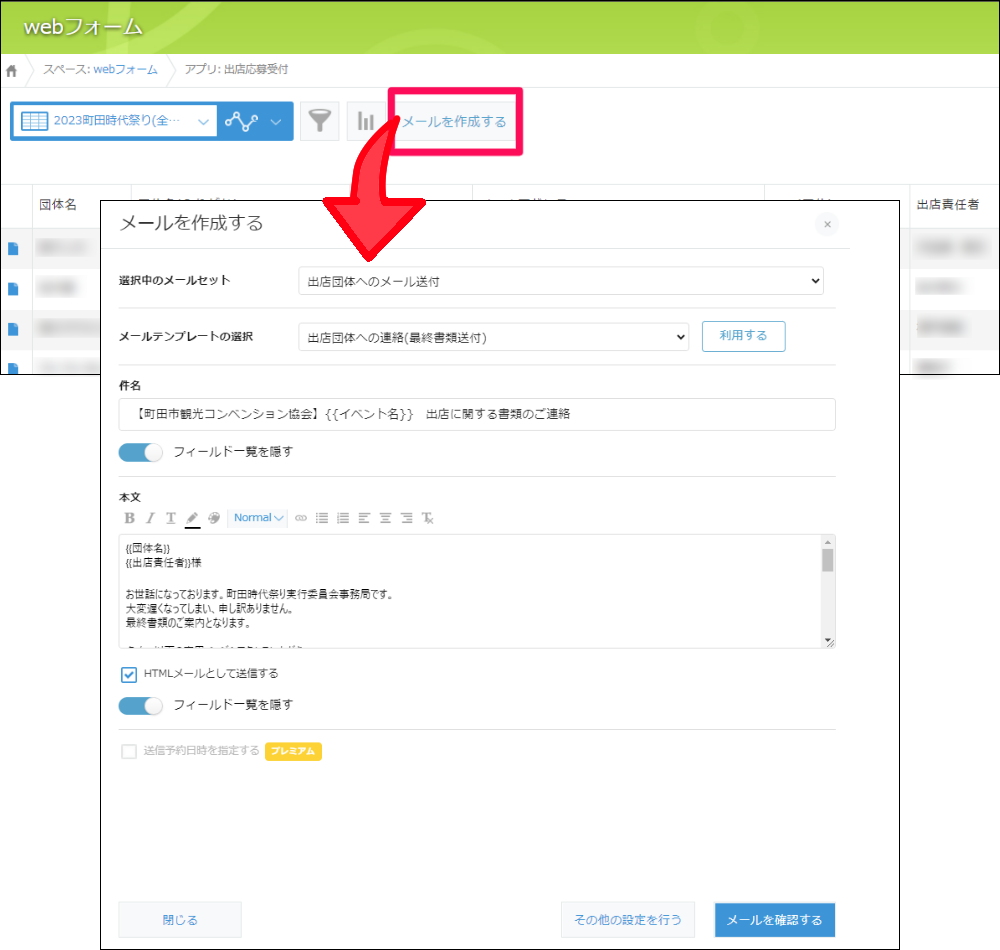Click the メールを作成する button
Screen dimensions: 1000x950
(454, 121)
